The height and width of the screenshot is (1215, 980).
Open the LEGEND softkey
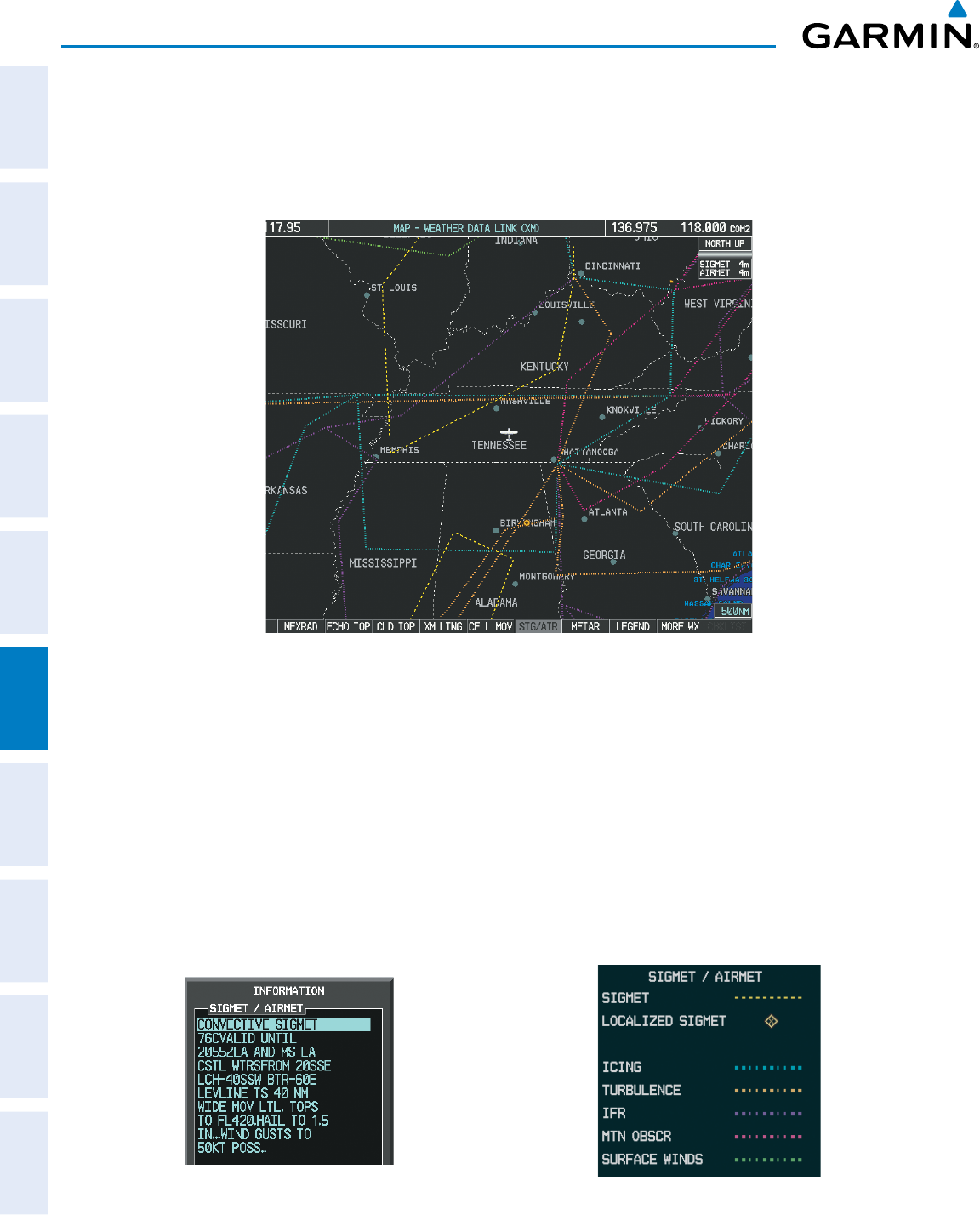(633, 626)
